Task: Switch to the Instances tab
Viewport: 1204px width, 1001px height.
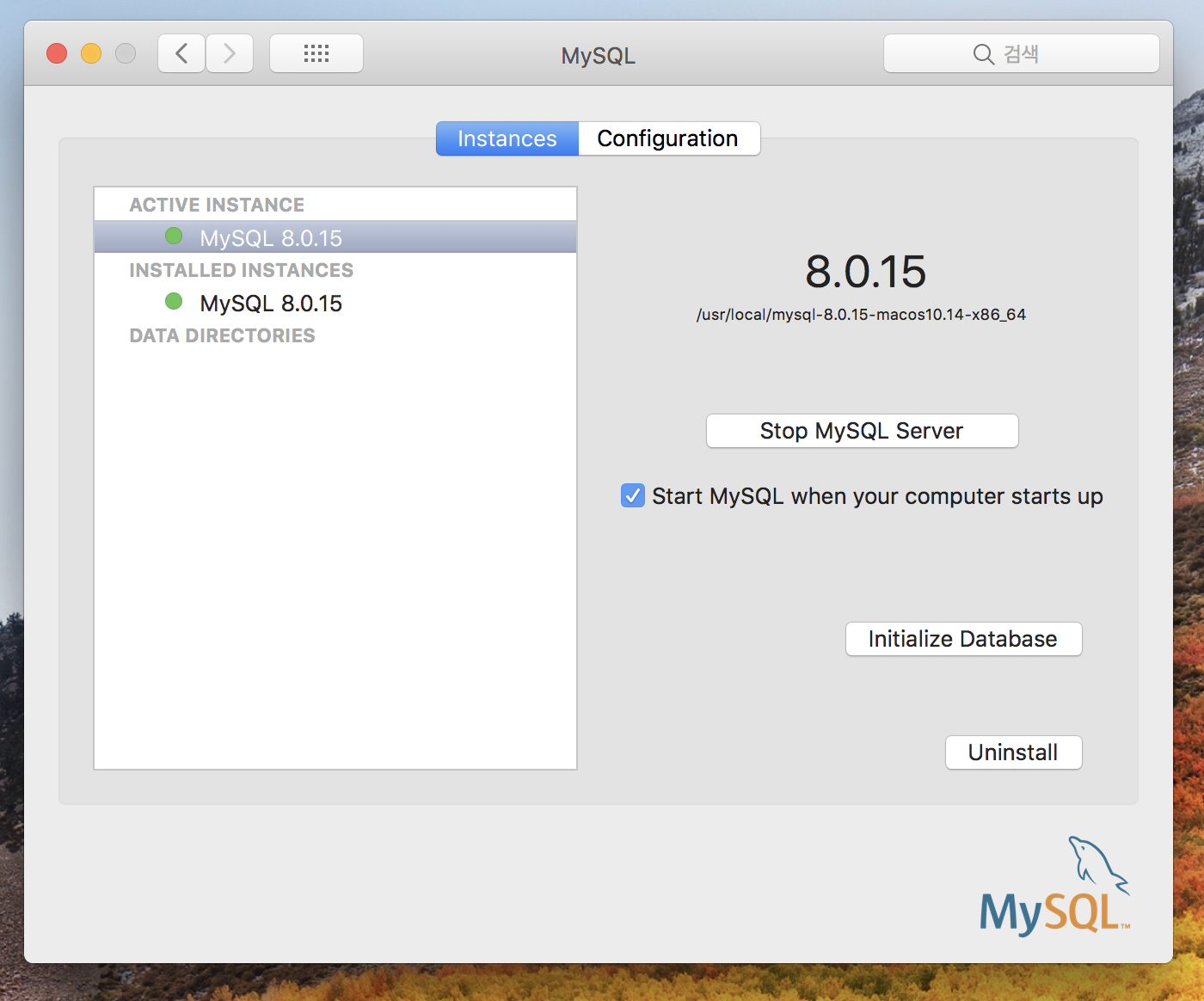Action: [x=507, y=138]
